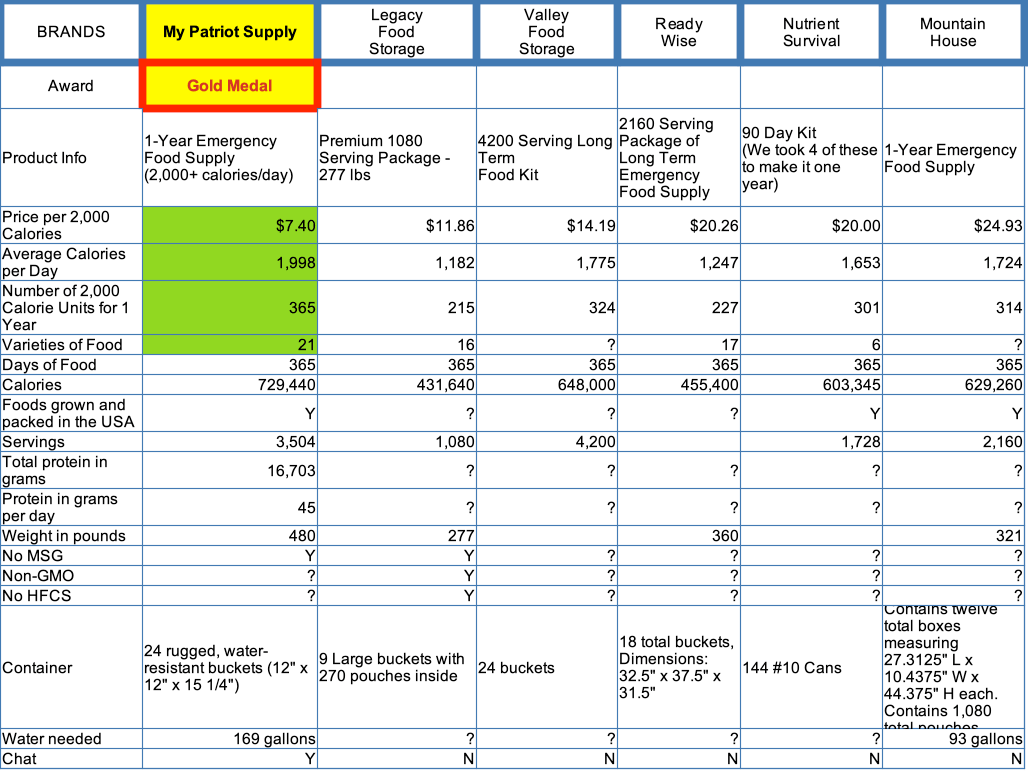Image resolution: width=1028 pixels, height=778 pixels.
Task: Select the '144 #10 Cans' container cell
Action: tap(812, 667)
